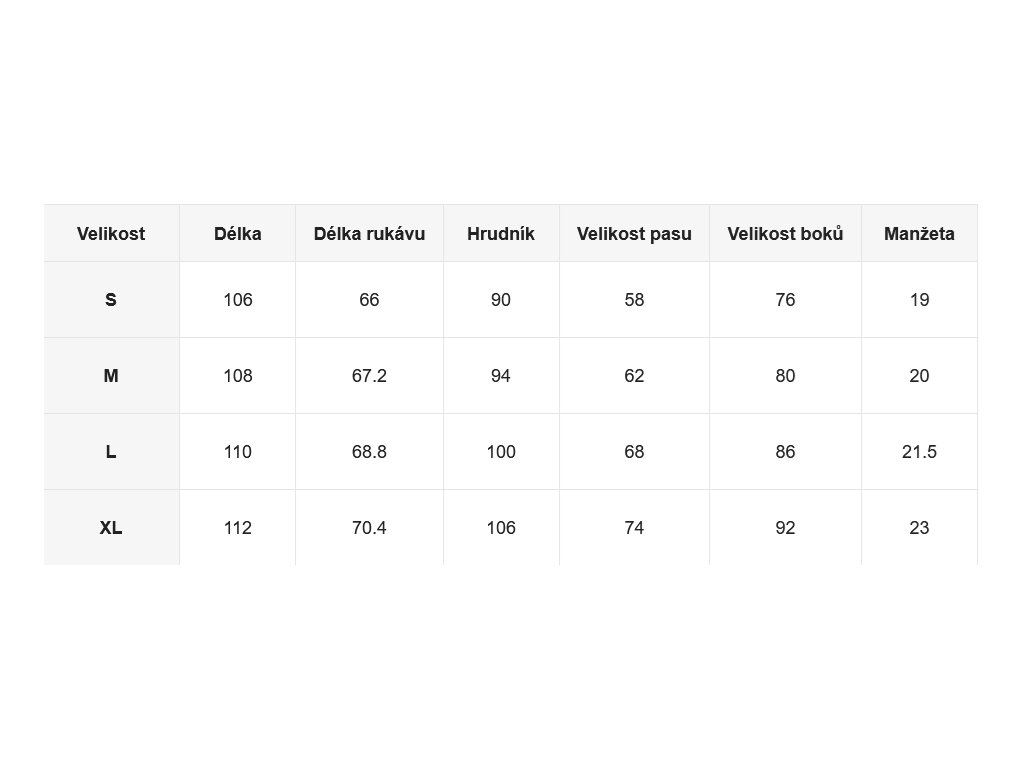Select the size S row label
This screenshot has width=1024, height=768.
click(111, 300)
